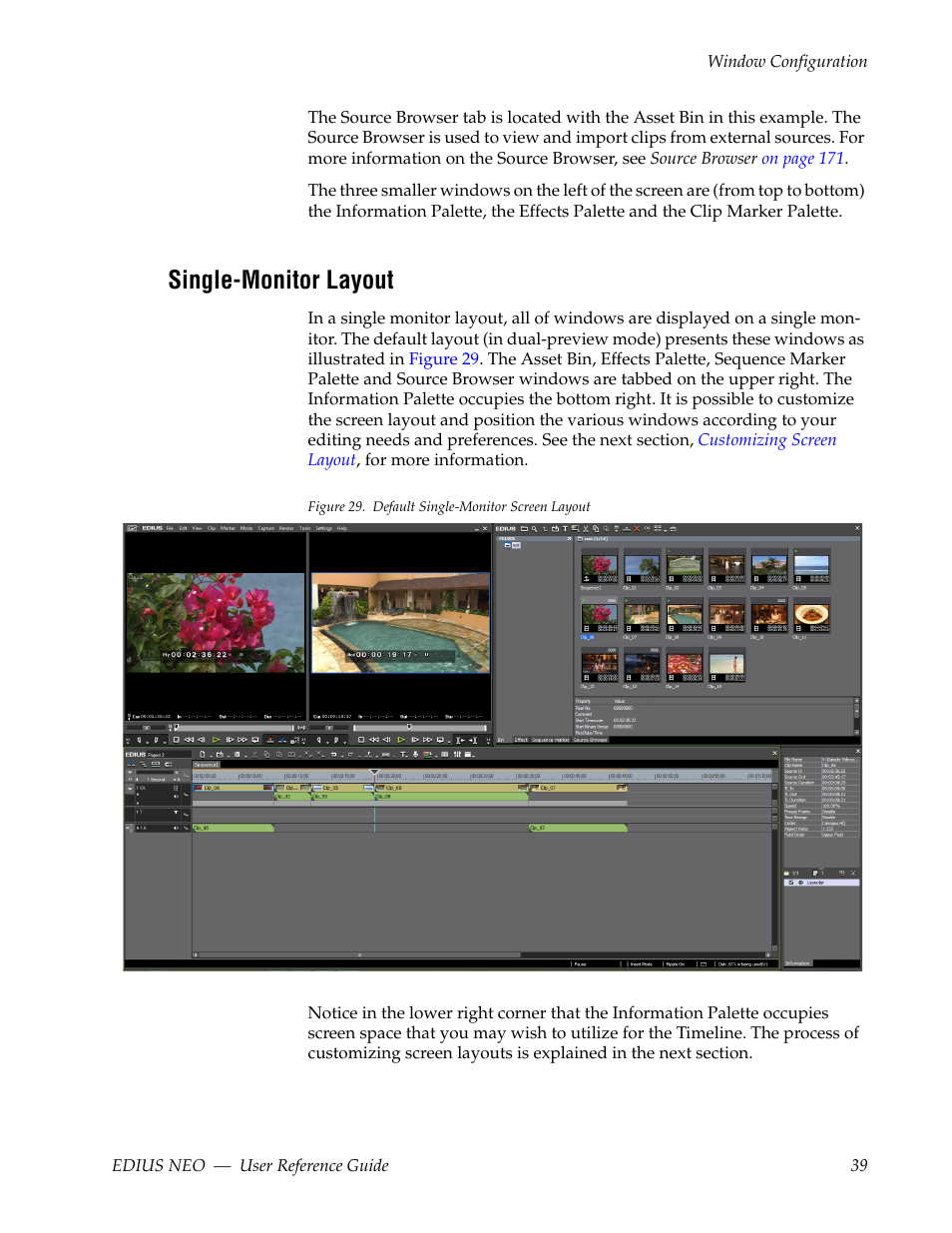
Task: Open the Edit menu in EDIUS
Action: pyautogui.click(x=183, y=528)
